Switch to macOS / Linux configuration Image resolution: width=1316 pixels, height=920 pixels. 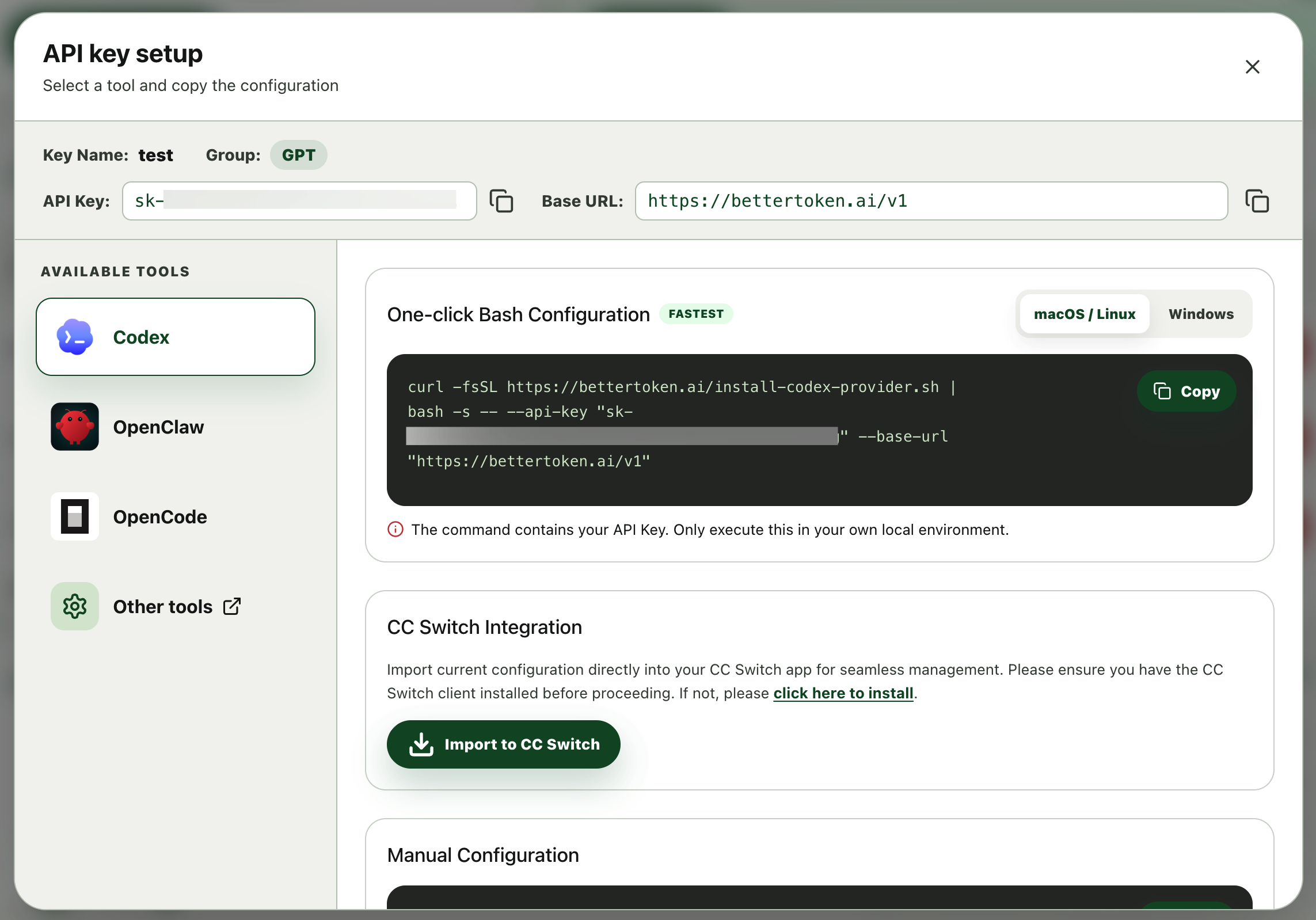click(1085, 314)
